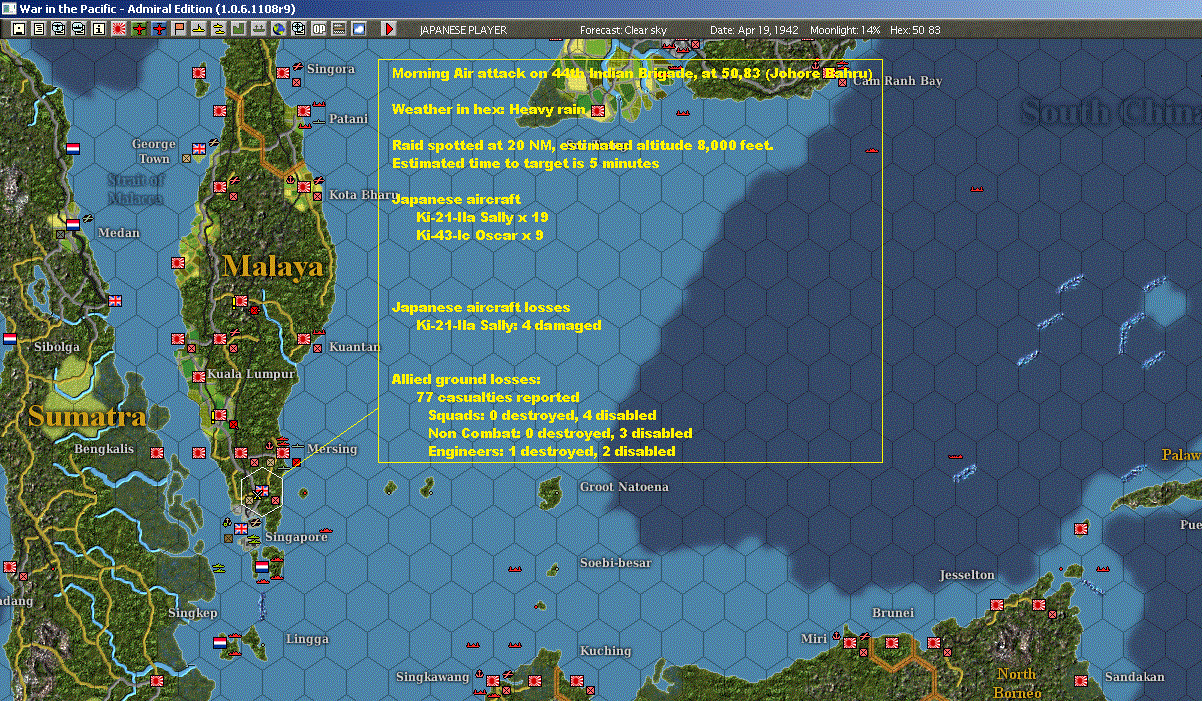1202x701 pixels.
Task: Select the red plane on blue background icon
Action: 159,29
